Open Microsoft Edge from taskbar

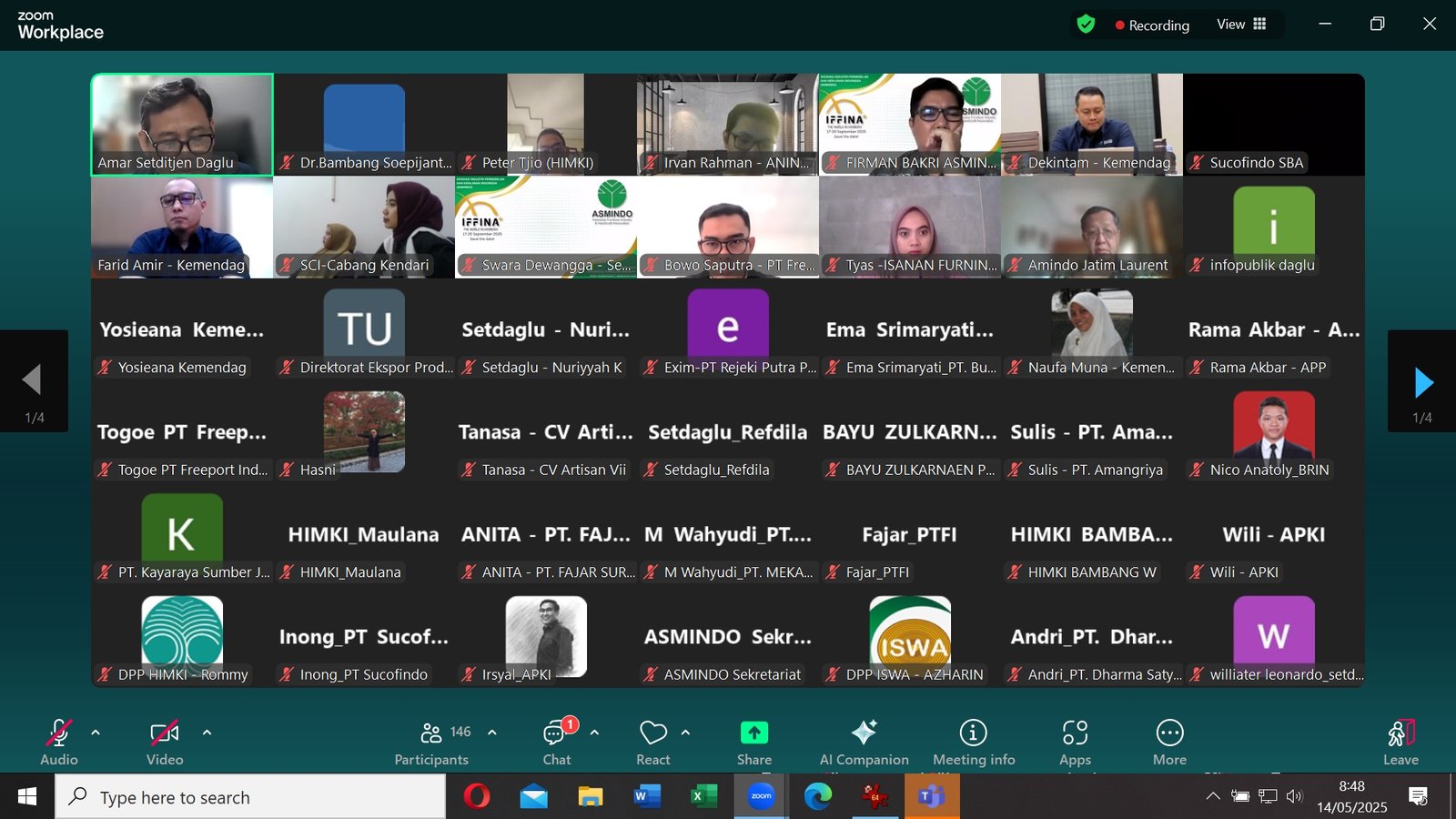pos(818,797)
